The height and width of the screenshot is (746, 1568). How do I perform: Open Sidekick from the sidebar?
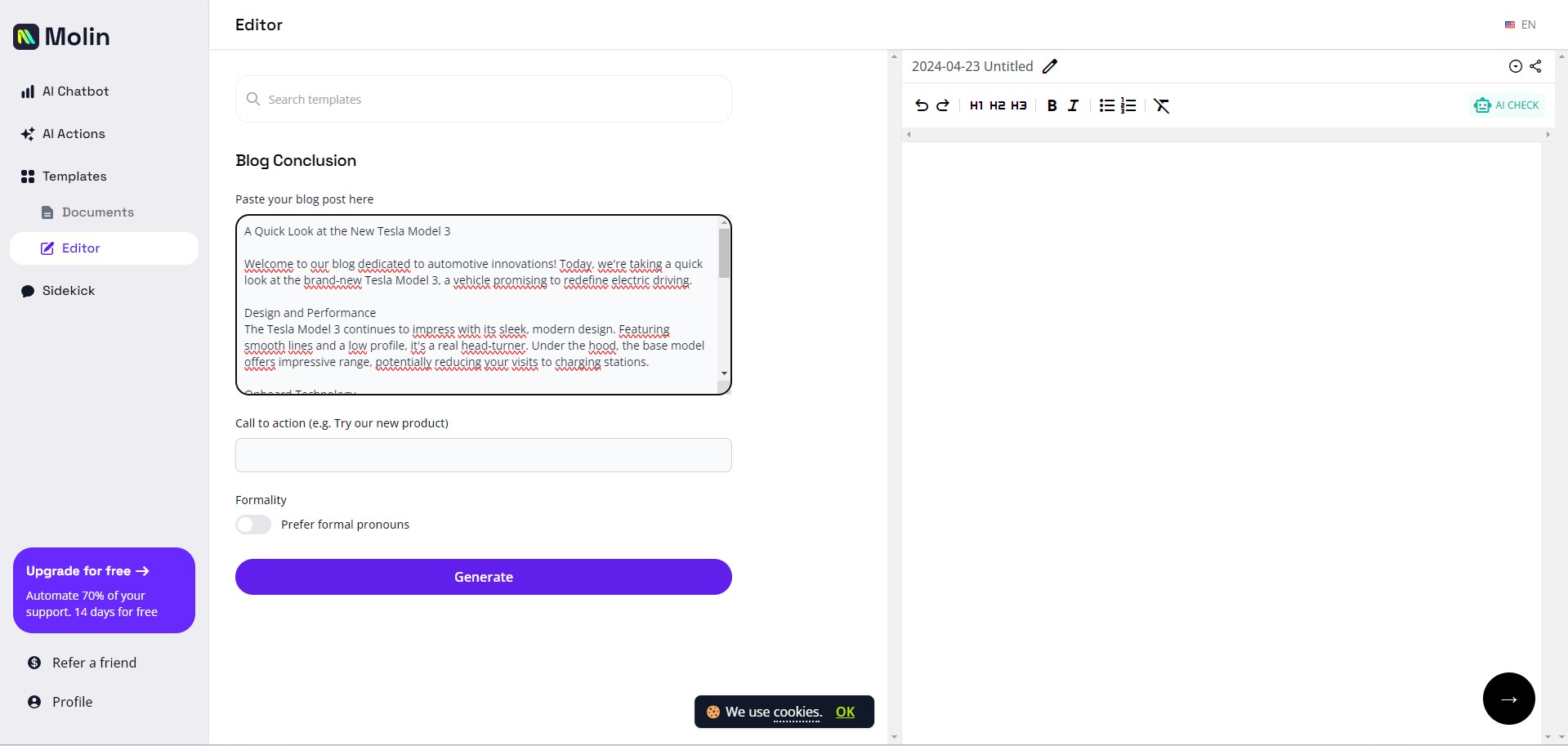(x=104, y=291)
